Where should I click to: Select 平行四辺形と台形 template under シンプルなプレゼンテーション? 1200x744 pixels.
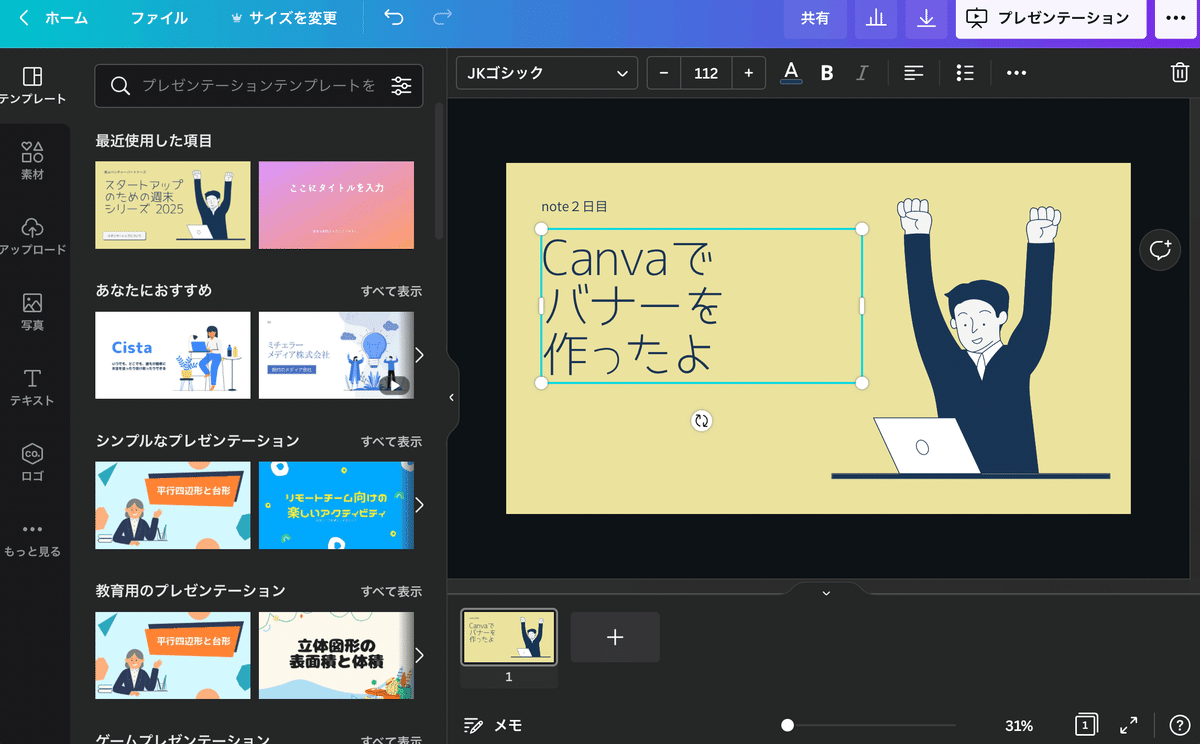173,505
